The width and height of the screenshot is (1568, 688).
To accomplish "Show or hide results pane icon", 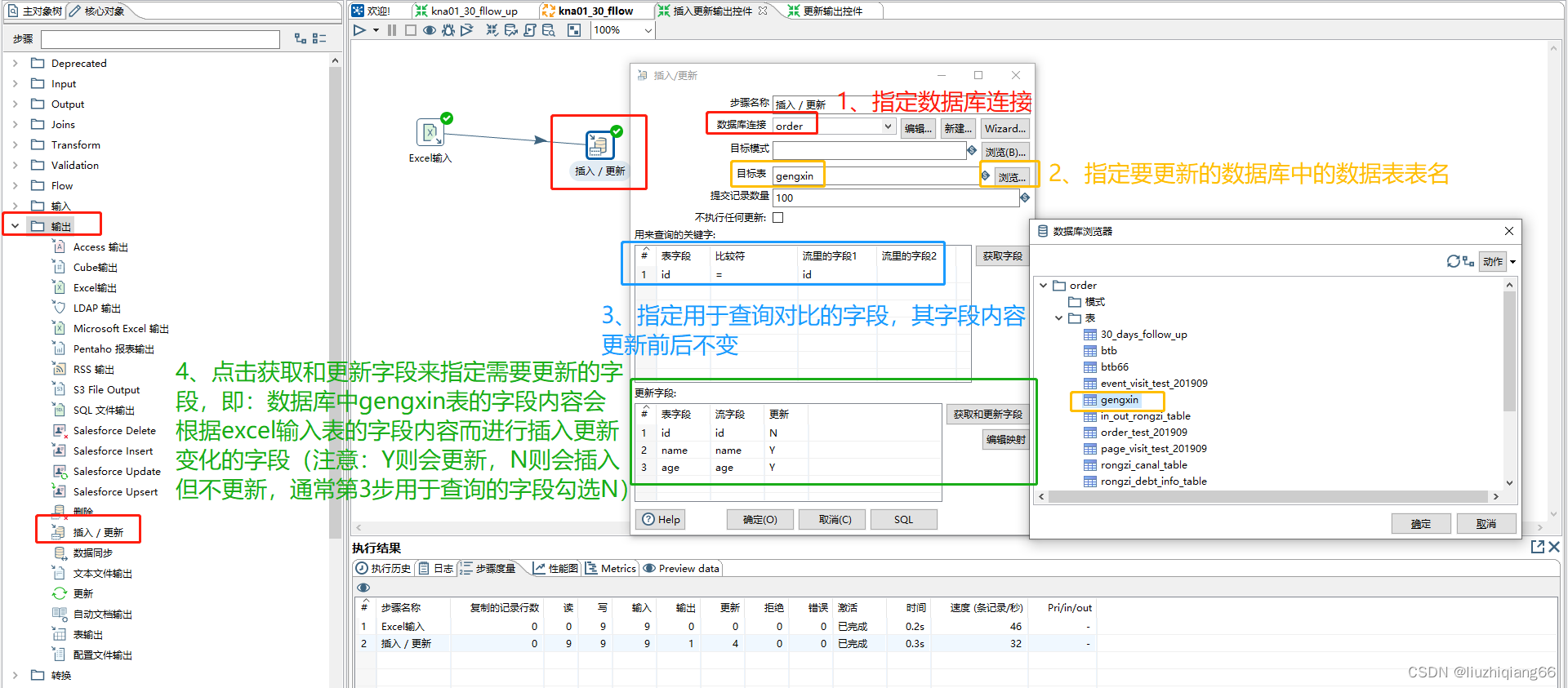I will click(x=574, y=30).
